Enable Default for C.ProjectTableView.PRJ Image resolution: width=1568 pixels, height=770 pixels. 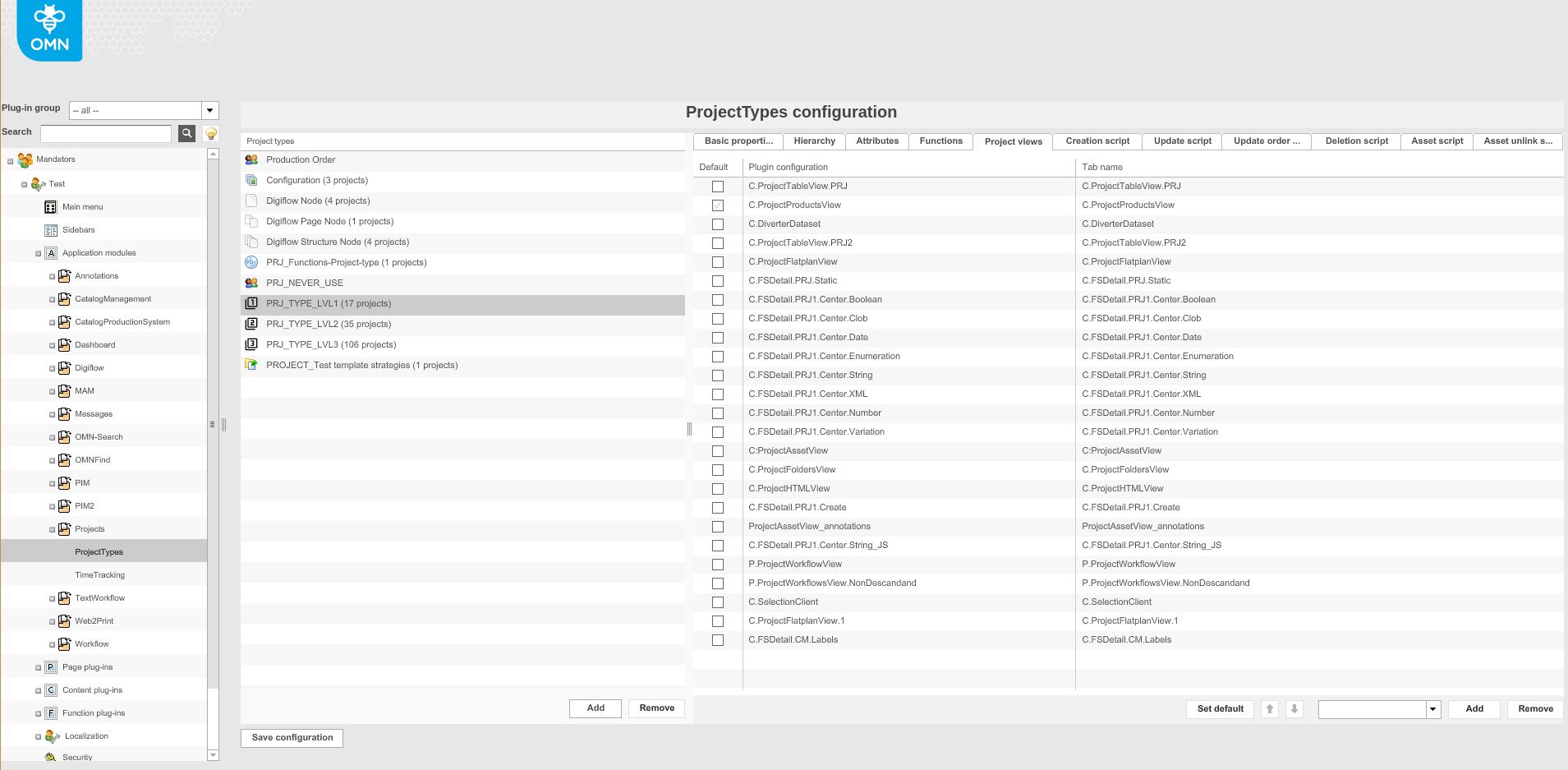point(718,187)
